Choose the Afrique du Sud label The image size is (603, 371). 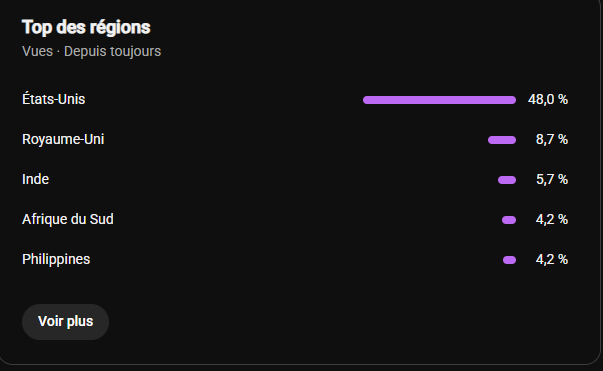68,219
